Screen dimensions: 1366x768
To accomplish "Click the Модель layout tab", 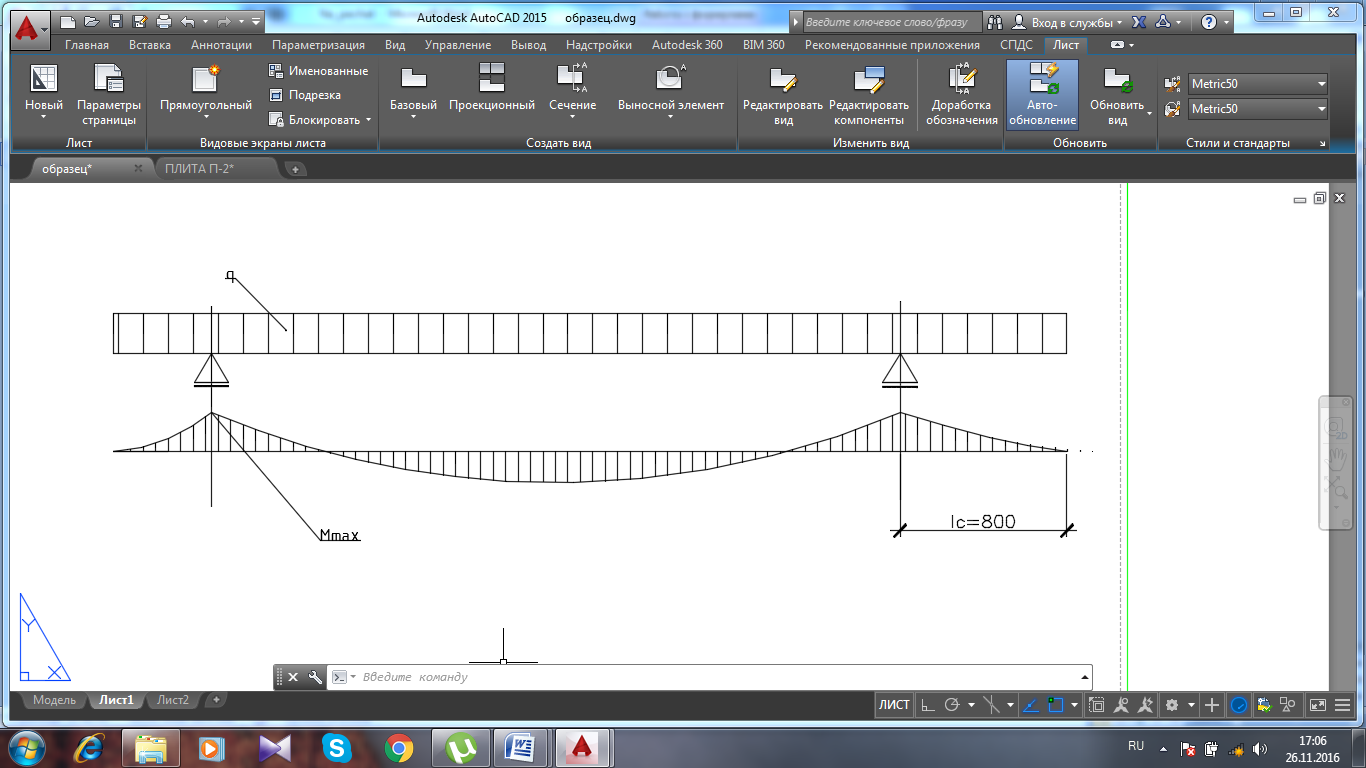I will pyautogui.click(x=54, y=700).
